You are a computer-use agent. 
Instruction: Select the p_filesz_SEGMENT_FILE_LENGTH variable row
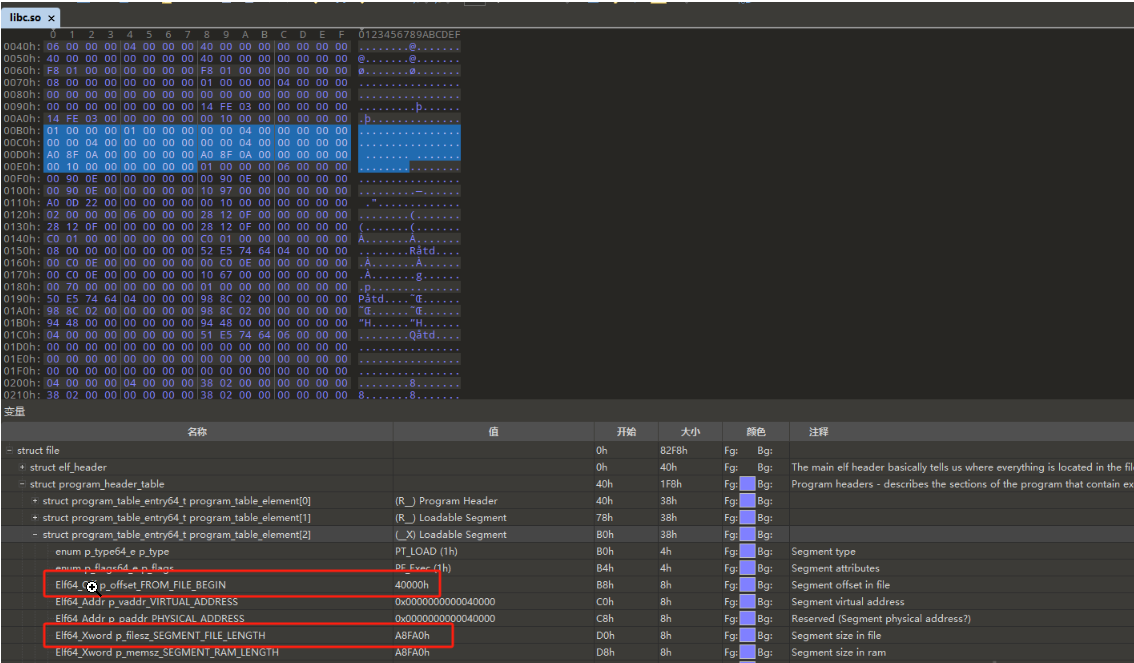click(567, 636)
